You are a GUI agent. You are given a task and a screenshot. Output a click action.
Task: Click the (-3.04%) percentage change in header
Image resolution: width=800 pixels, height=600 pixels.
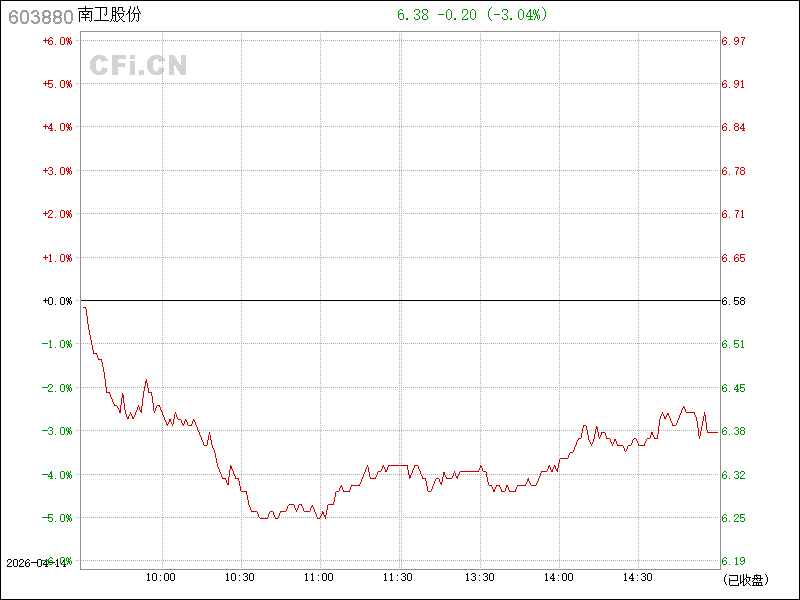(x=518, y=15)
